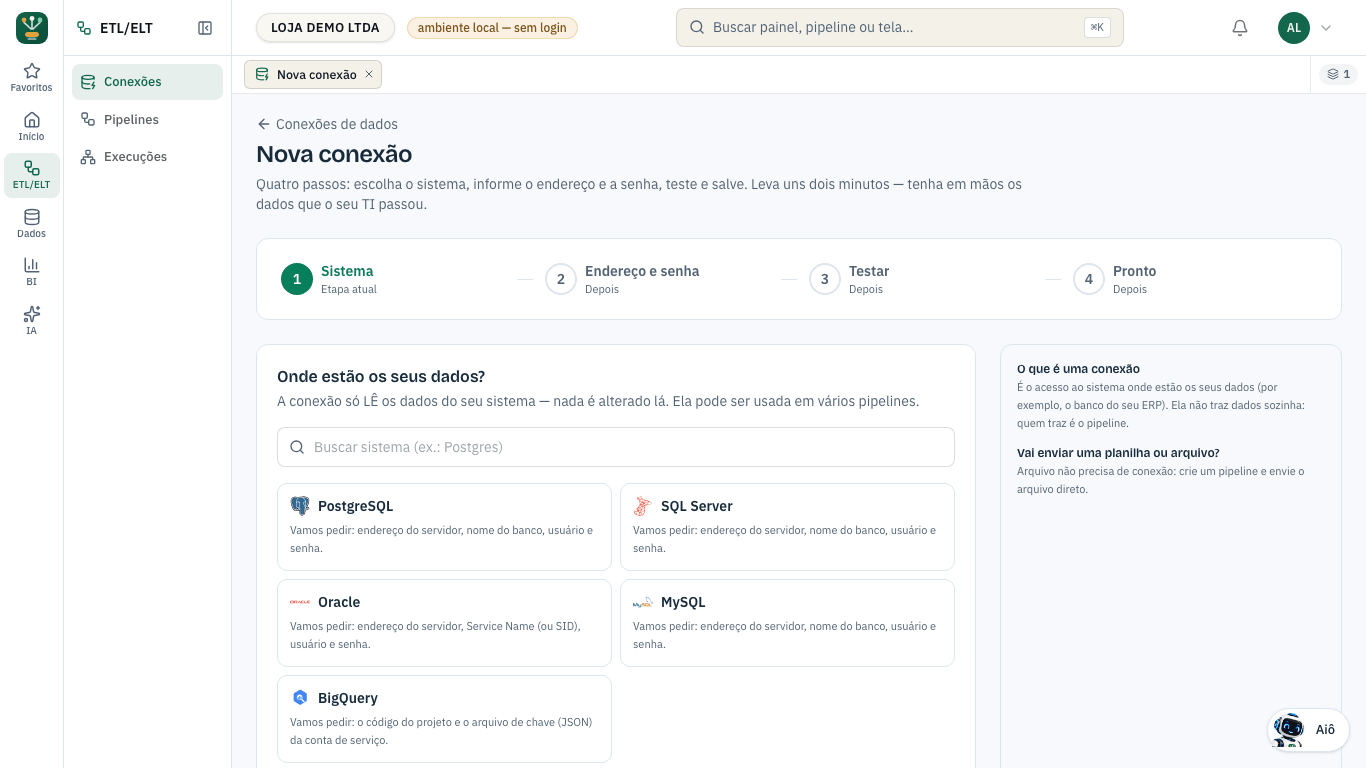
Task: Click the O que é uma conexão heading
Action: click(x=1078, y=369)
